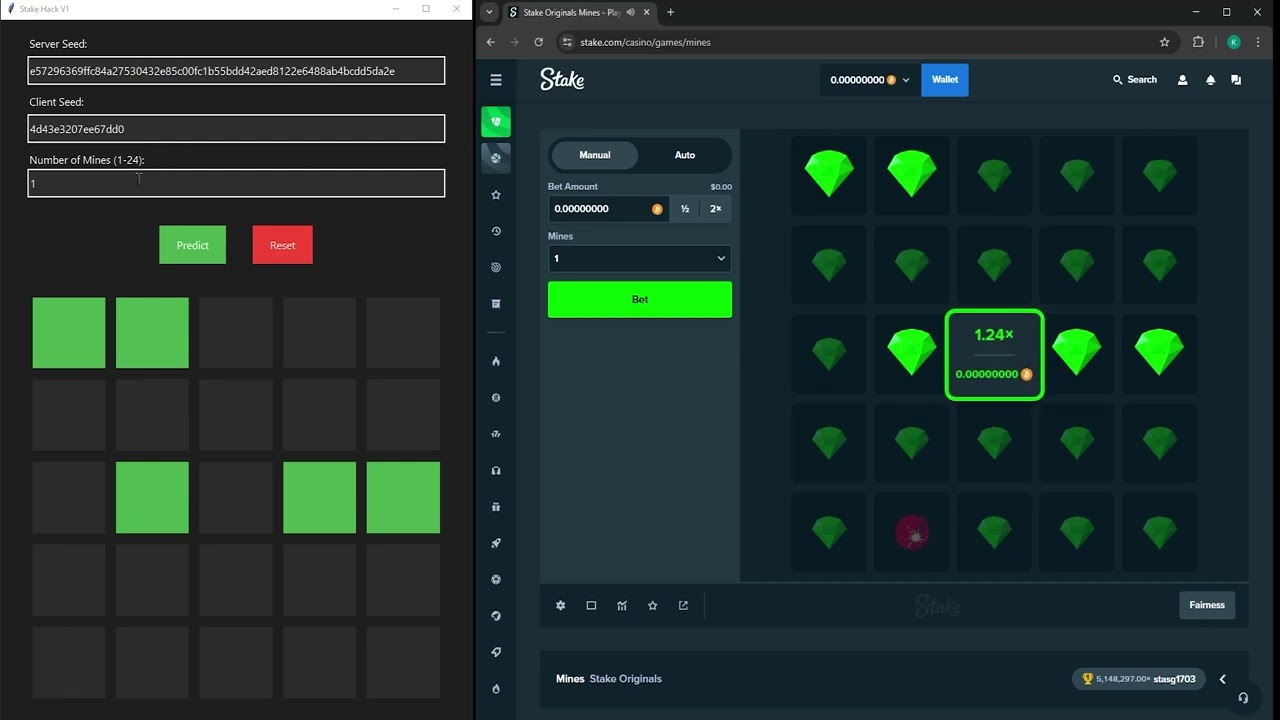
Task: Click the red Reset button
Action: click(x=283, y=245)
